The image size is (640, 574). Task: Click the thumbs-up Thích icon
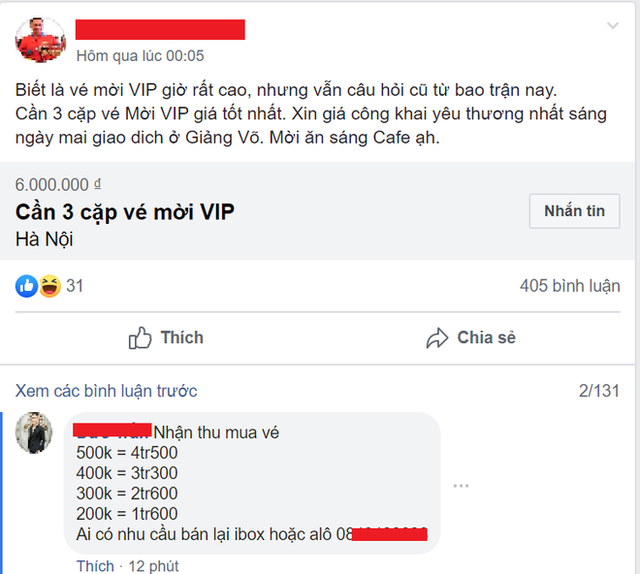point(140,338)
